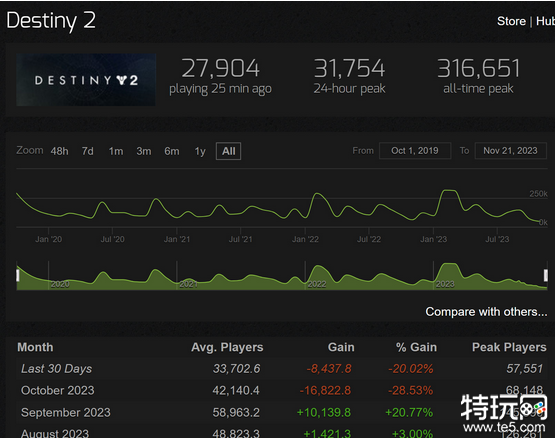Screen dimensions: 555x439
Task: Select the September 2023 row label
Action: 65,412
